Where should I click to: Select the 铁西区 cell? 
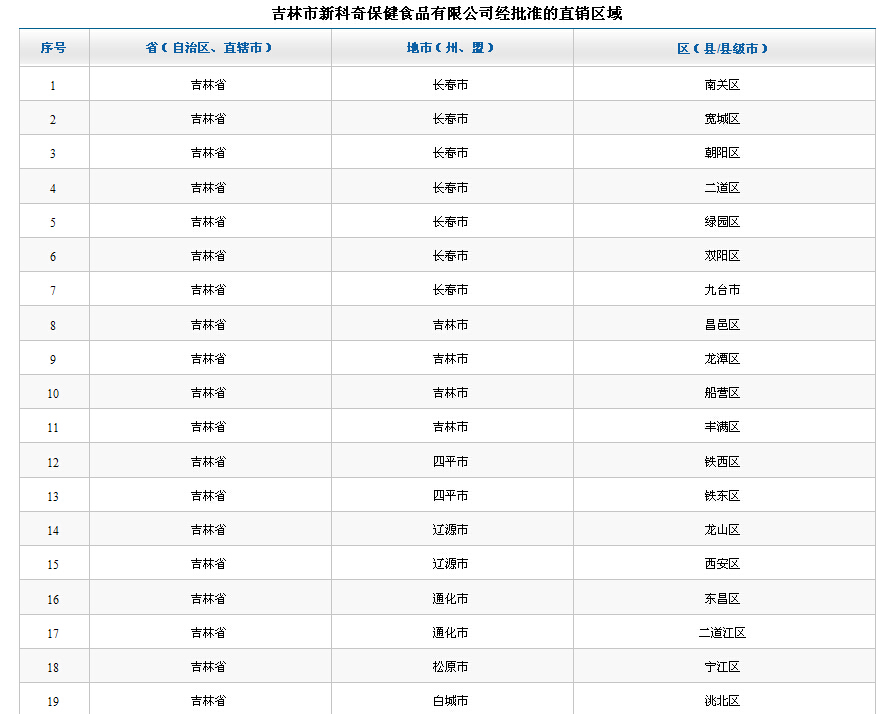coord(722,462)
